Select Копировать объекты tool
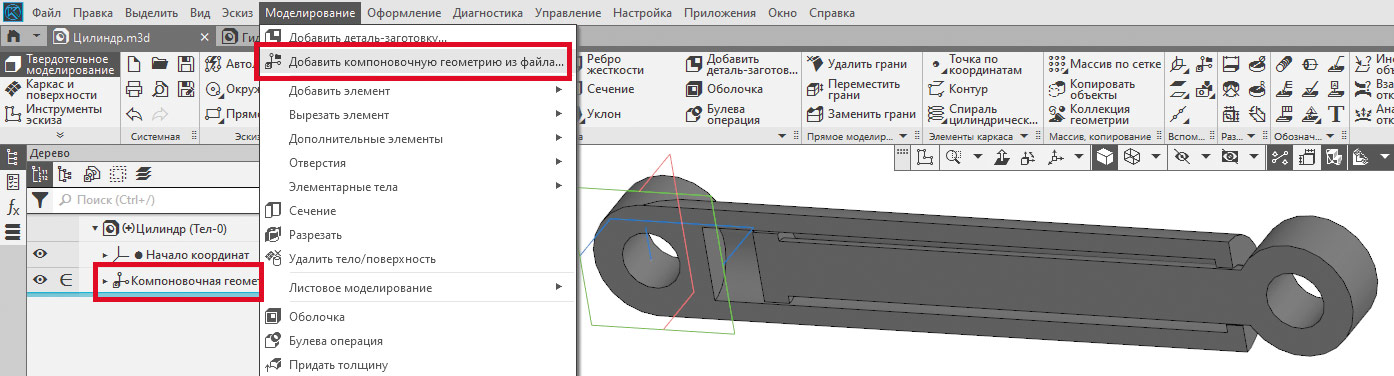 pos(1091,89)
